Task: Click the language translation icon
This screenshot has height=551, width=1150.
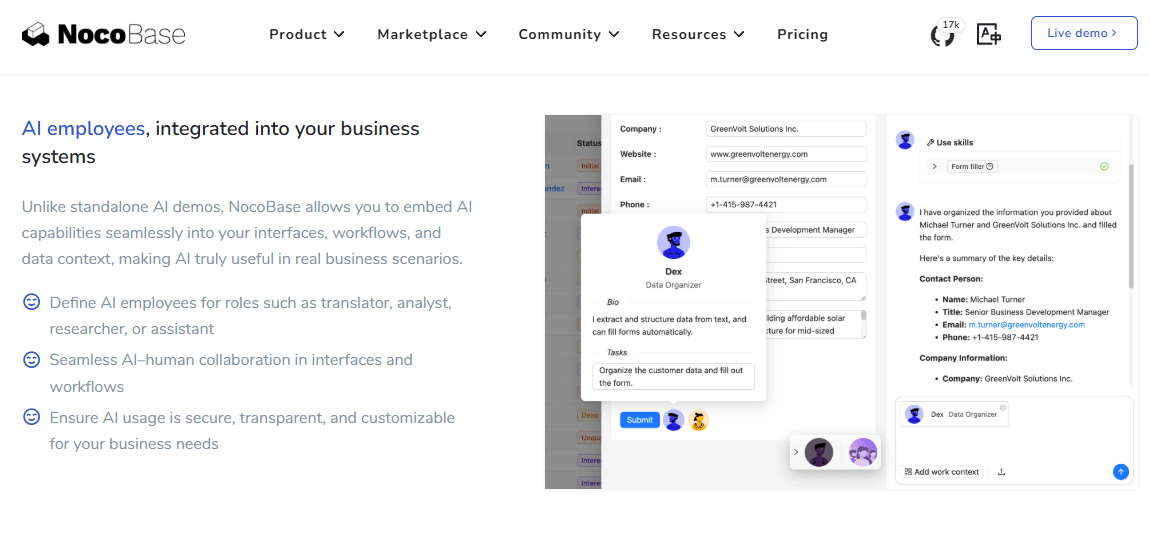Action: pos(989,34)
